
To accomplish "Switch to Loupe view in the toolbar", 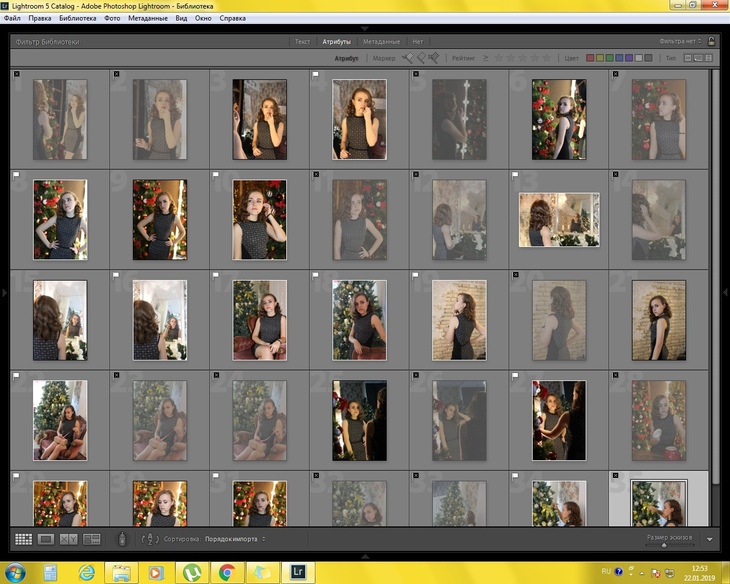I will (46, 539).
